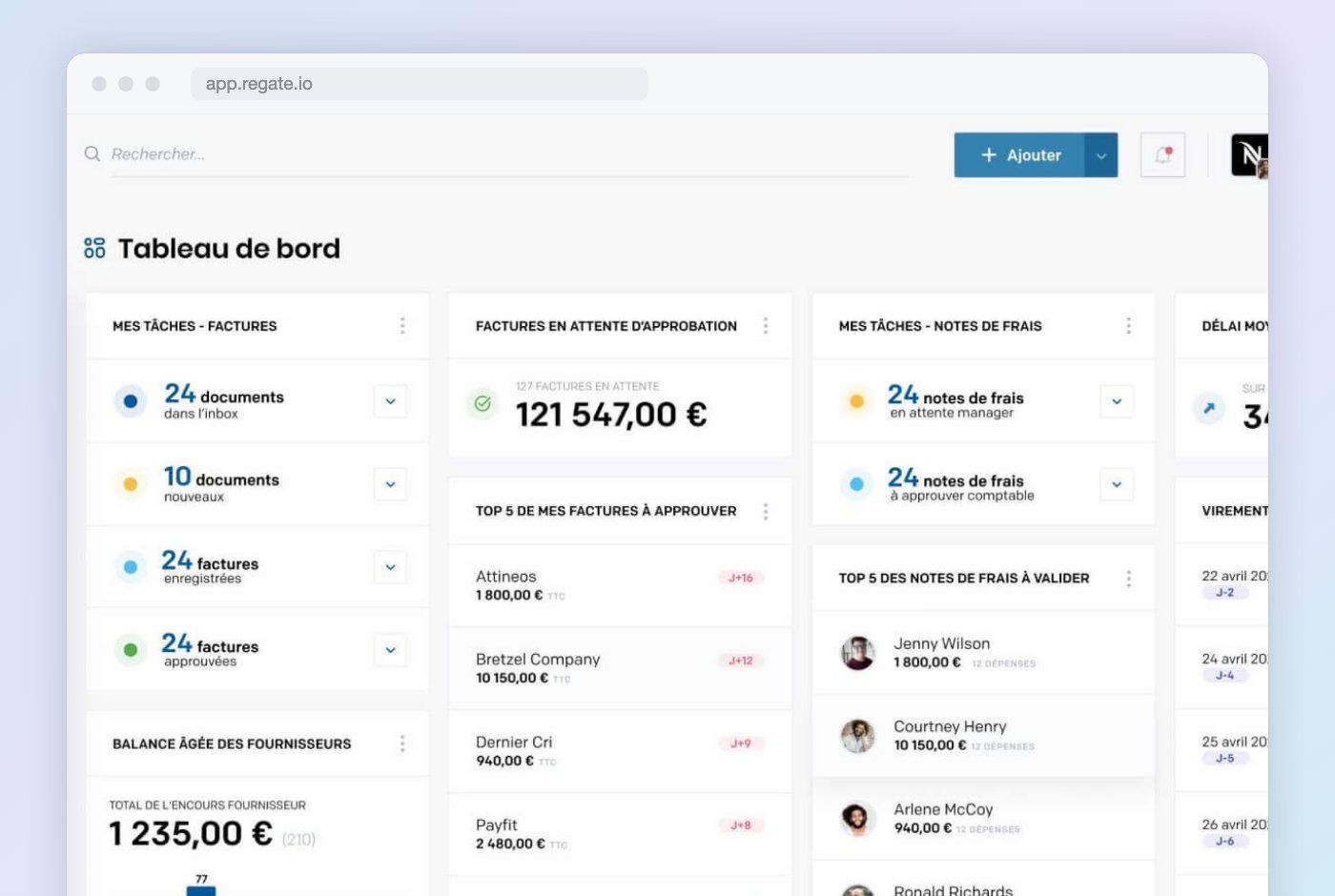Select Courtney Henry expense report name
The width and height of the screenshot is (1335, 896).
click(x=950, y=726)
